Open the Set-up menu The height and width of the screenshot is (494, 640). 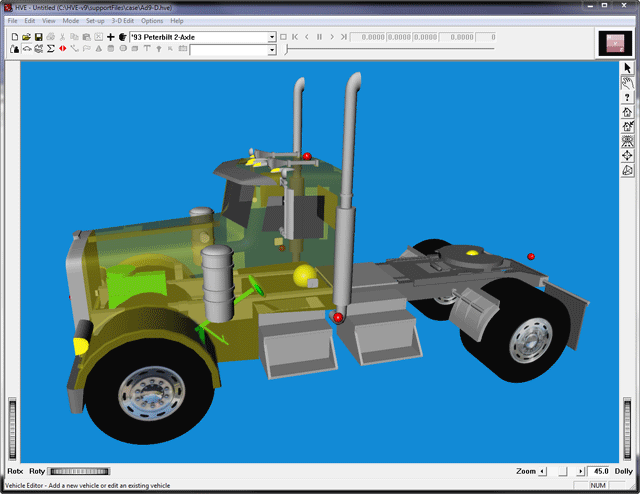pyautogui.click(x=95, y=20)
